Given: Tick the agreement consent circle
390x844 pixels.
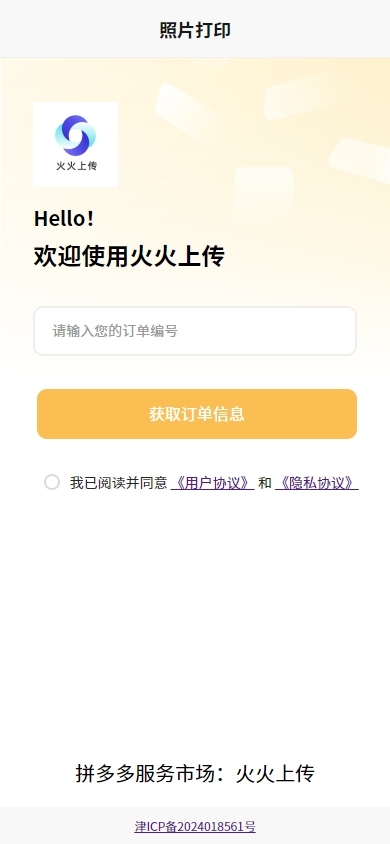Looking at the screenshot, I should pos(52,482).
